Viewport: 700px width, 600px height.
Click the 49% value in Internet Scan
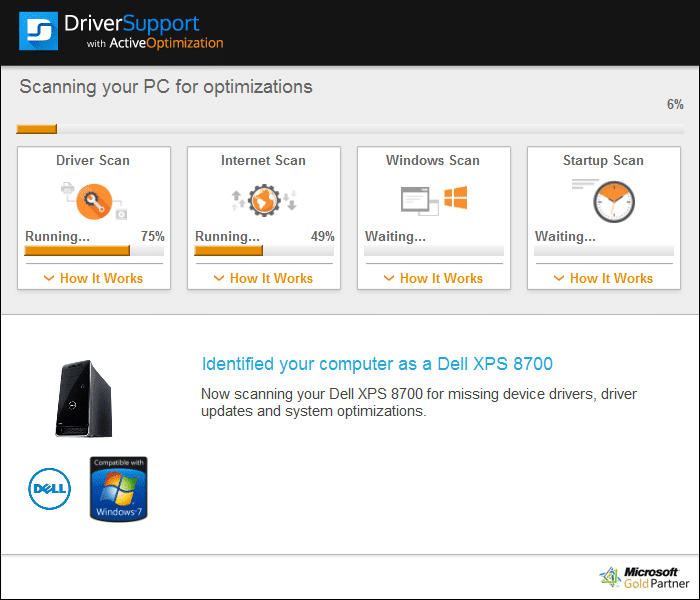point(323,236)
